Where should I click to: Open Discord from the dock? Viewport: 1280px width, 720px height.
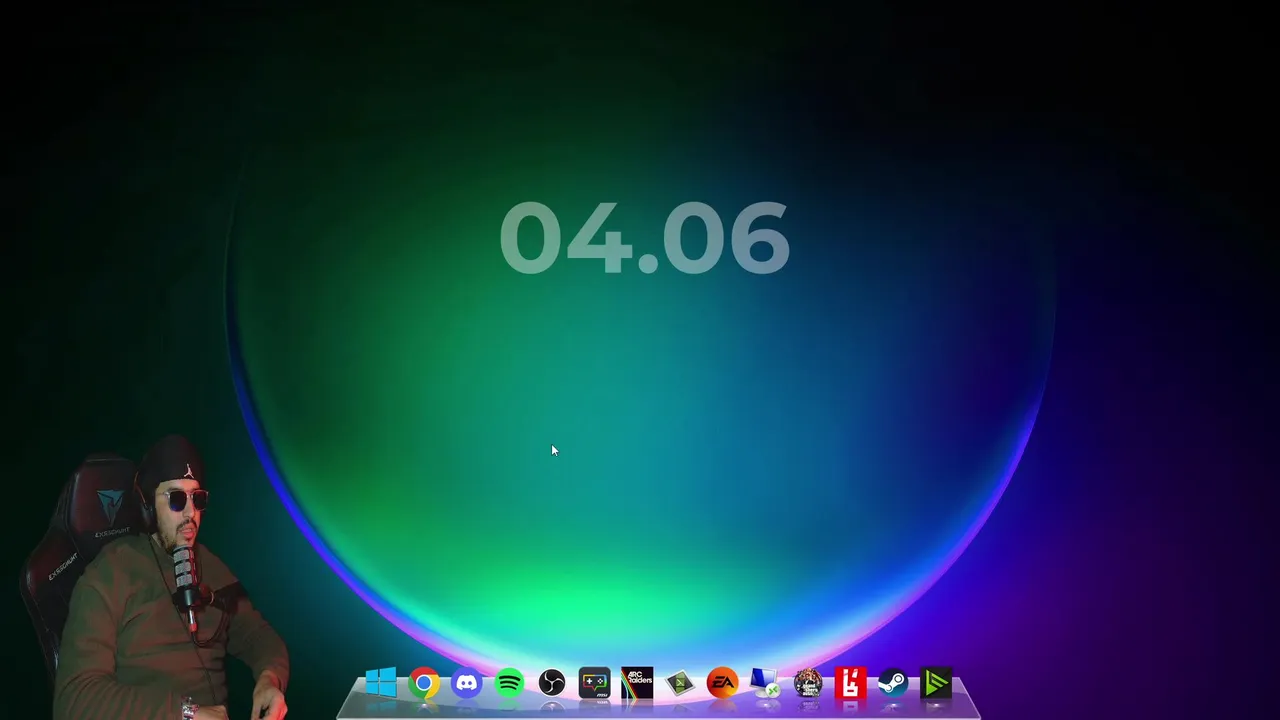(467, 684)
